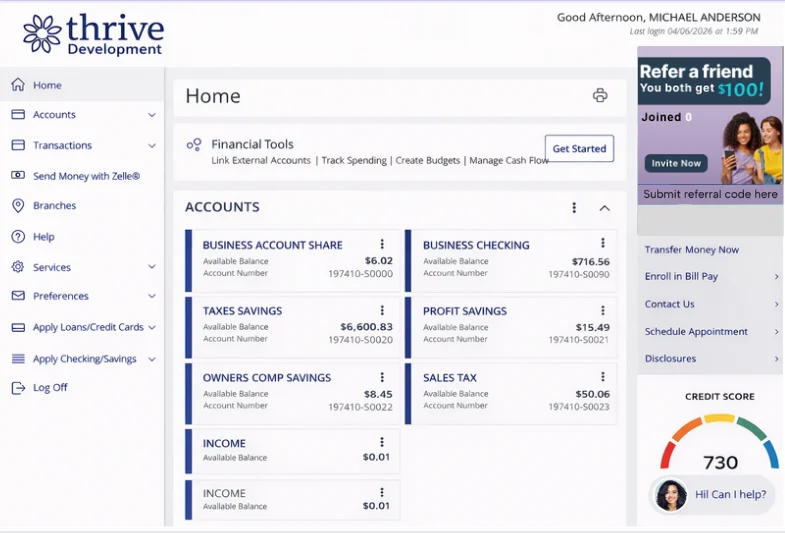Click the Enroll in Bill Pay arrow
Screen dimensions: 785x533
(776, 277)
